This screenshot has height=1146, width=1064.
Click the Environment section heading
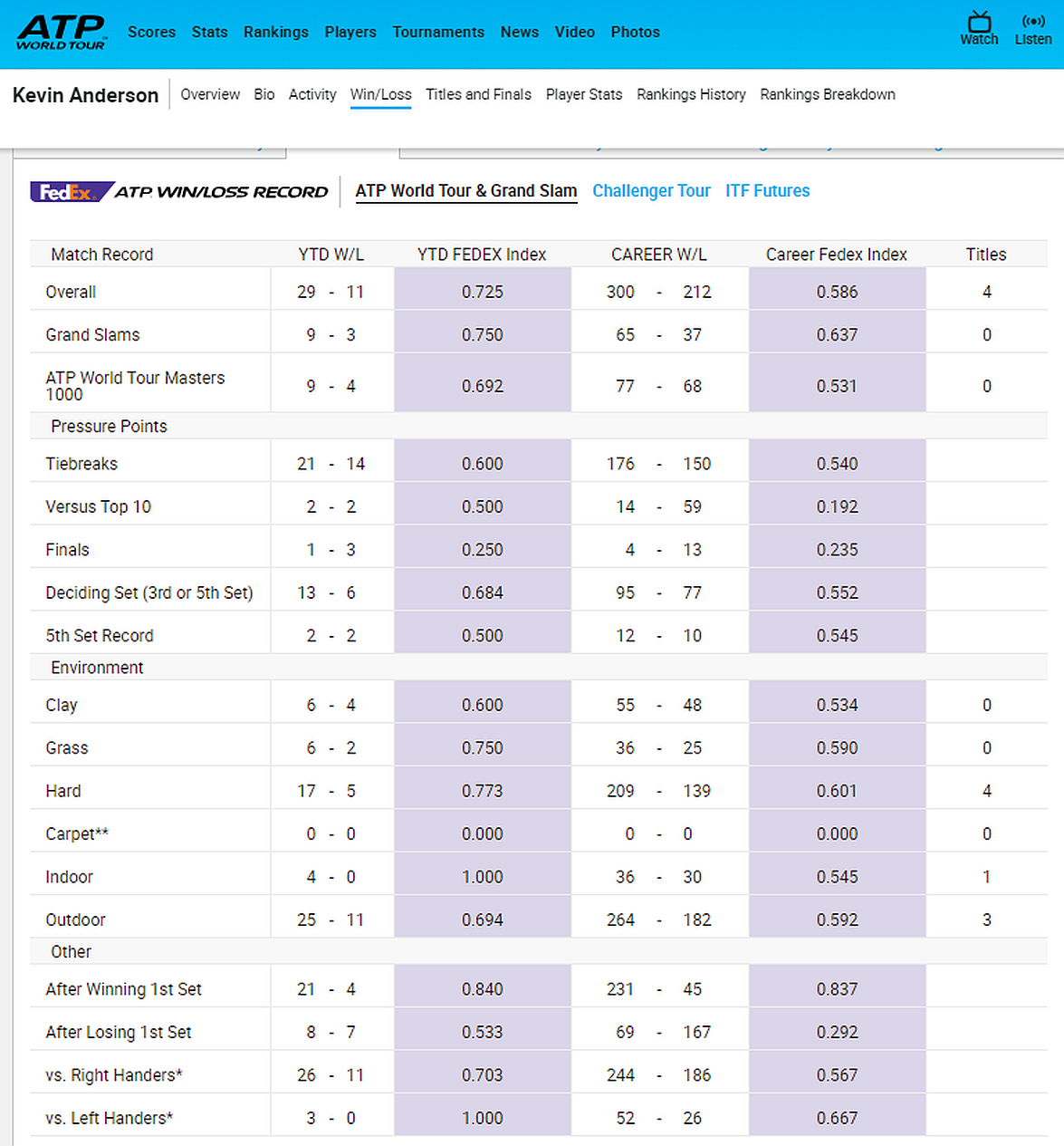pyautogui.click(x=97, y=668)
